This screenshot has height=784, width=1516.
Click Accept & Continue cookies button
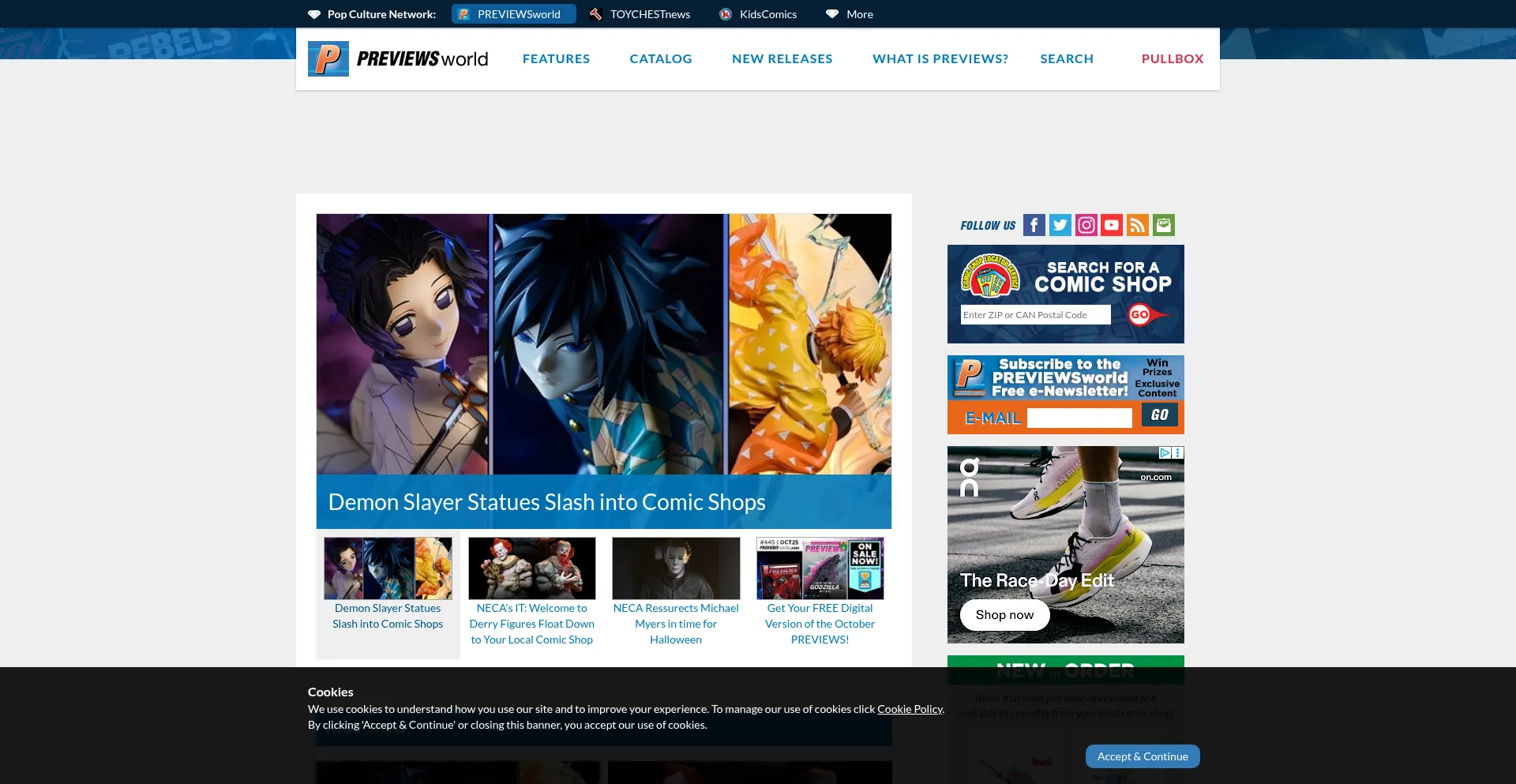1142,756
